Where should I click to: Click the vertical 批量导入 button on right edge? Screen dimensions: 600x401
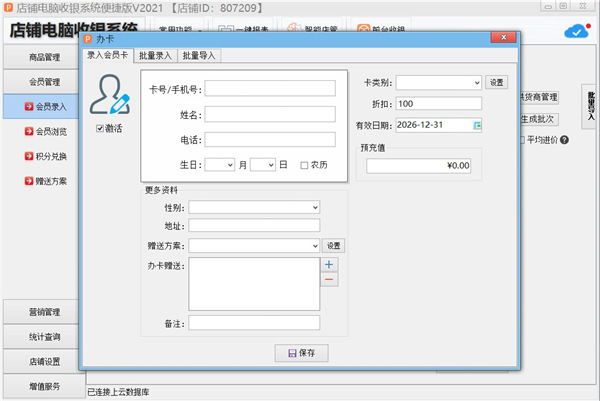(590, 106)
